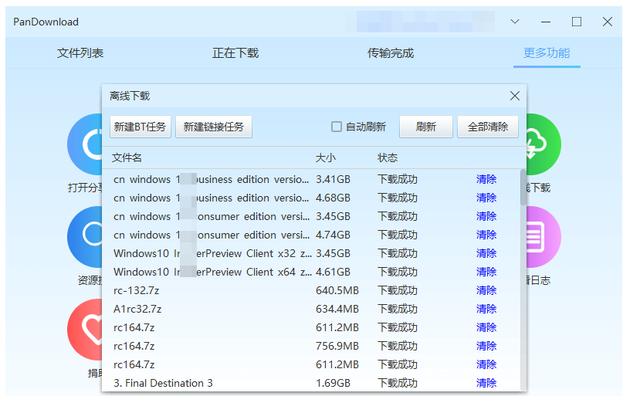Switch to the 传输完成 tab
The height and width of the screenshot is (413, 640).
coord(391,53)
